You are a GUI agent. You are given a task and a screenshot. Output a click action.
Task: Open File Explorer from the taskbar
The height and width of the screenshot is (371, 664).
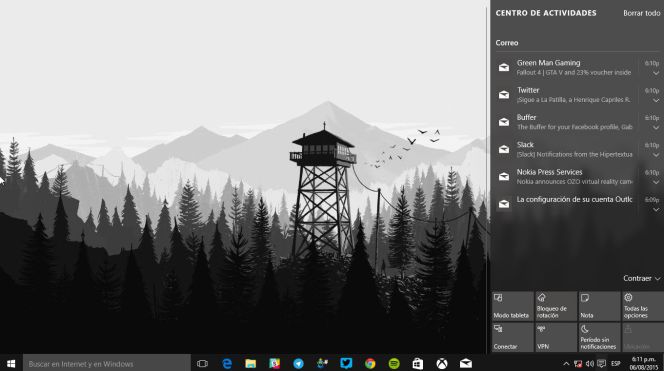pos(251,363)
